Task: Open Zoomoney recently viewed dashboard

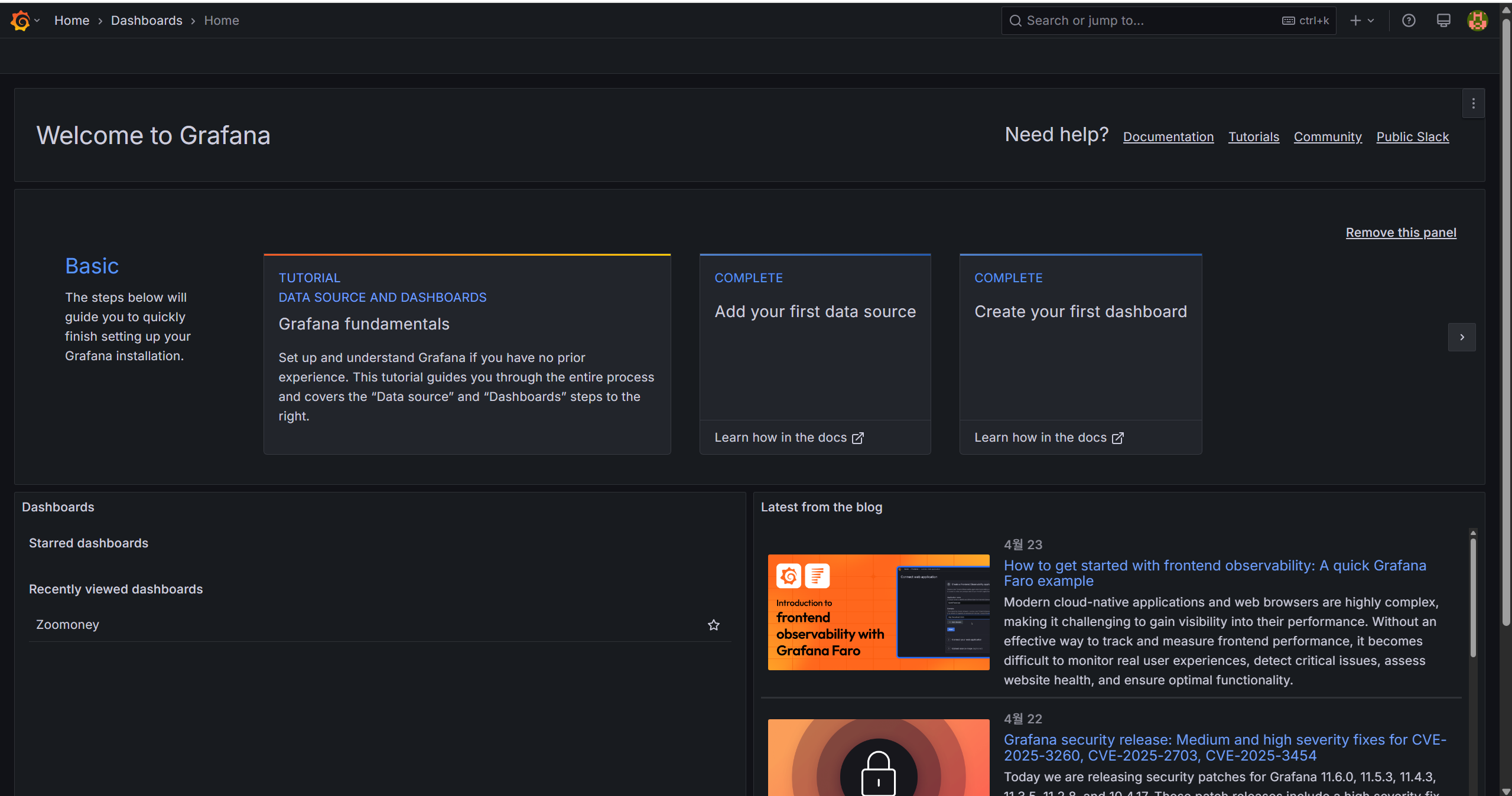Action: point(67,625)
